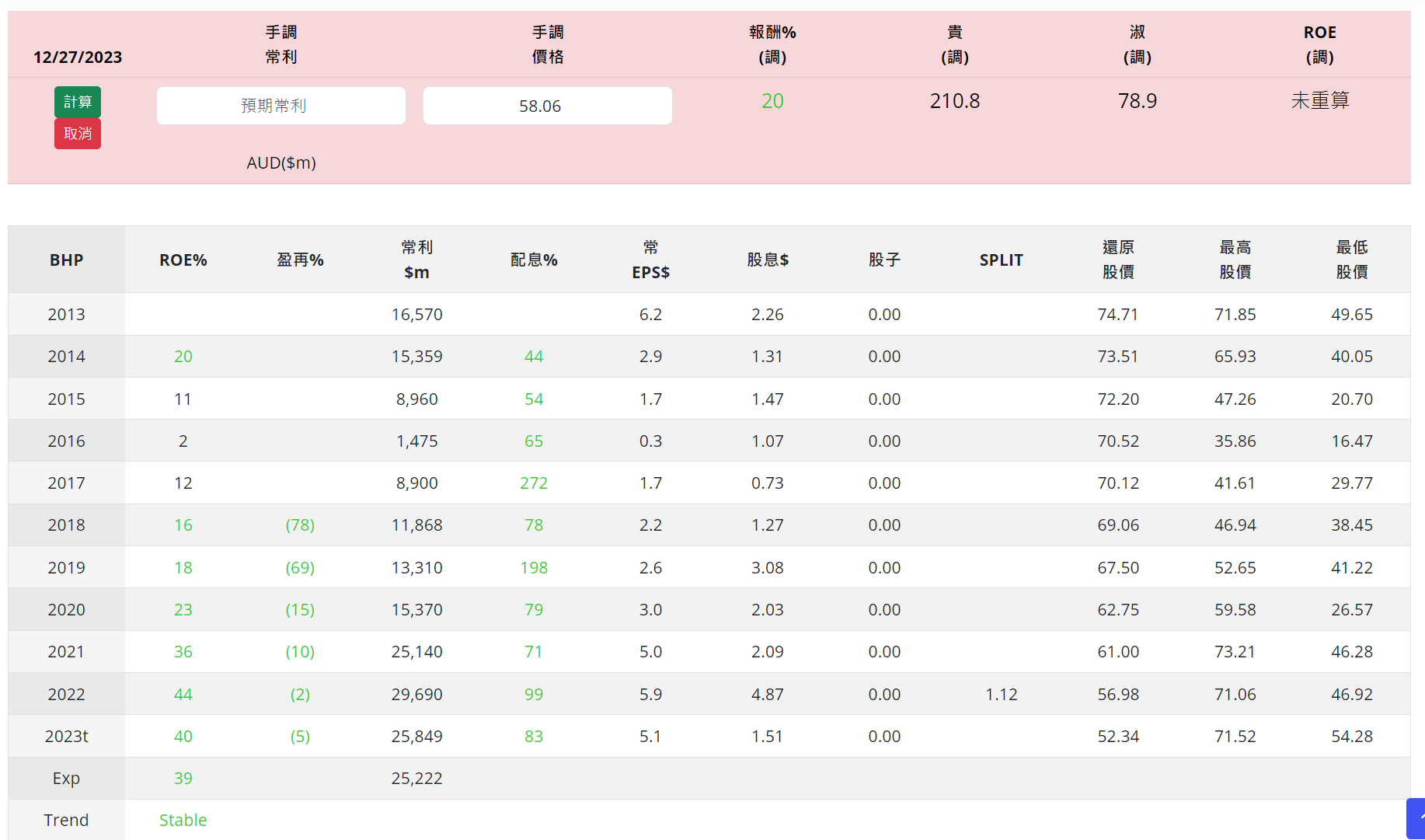Click the 39 ROE value in Exp row

tap(183, 779)
